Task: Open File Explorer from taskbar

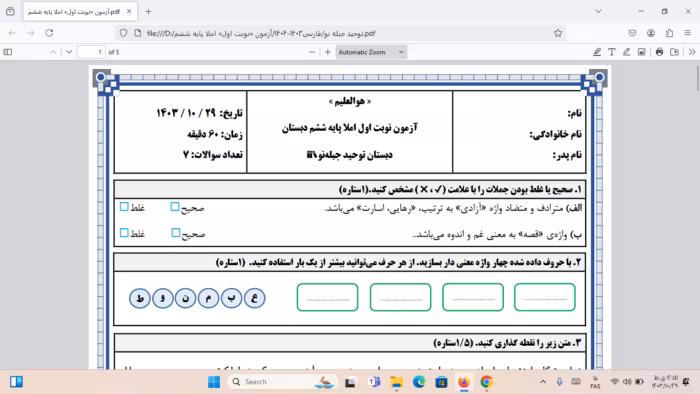Action: tap(396, 382)
